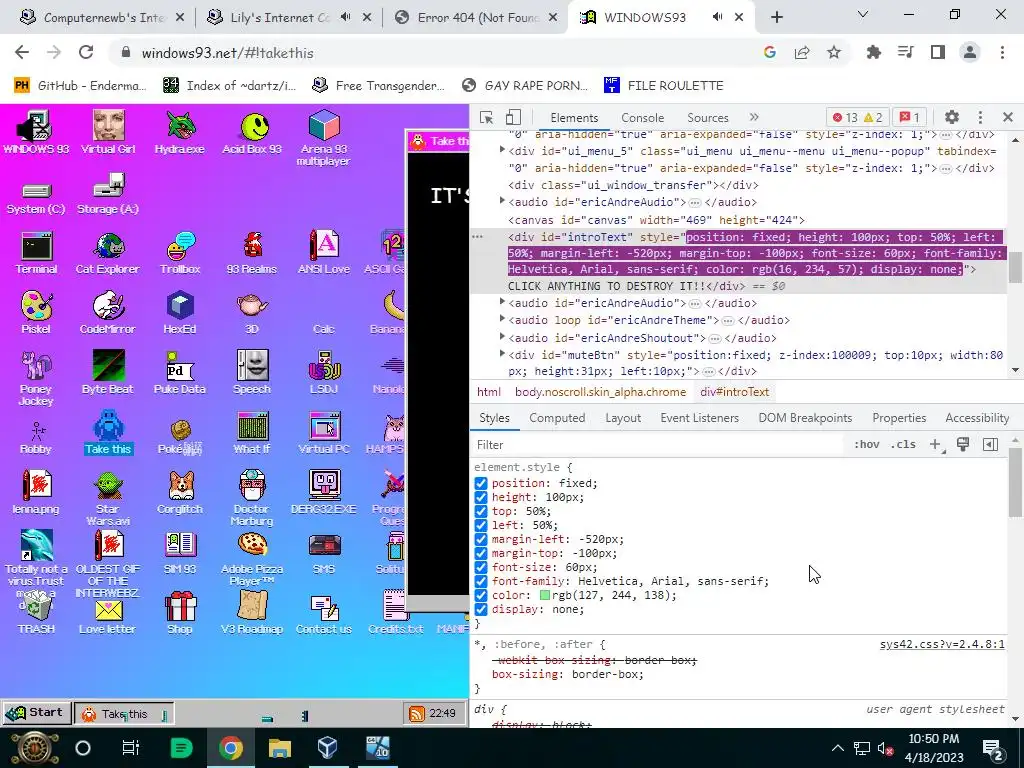Open the Chrome tab search dropdown

[x=863, y=14]
